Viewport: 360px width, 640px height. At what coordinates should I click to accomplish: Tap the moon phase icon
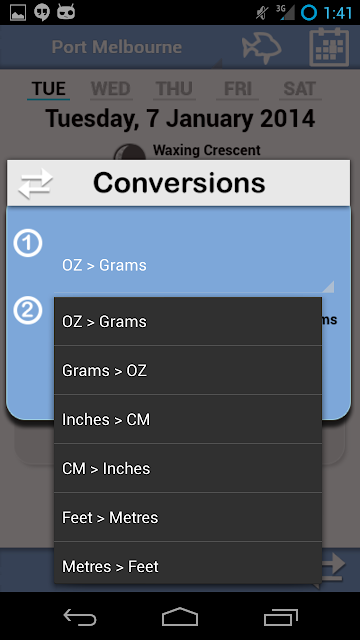(x=129, y=153)
